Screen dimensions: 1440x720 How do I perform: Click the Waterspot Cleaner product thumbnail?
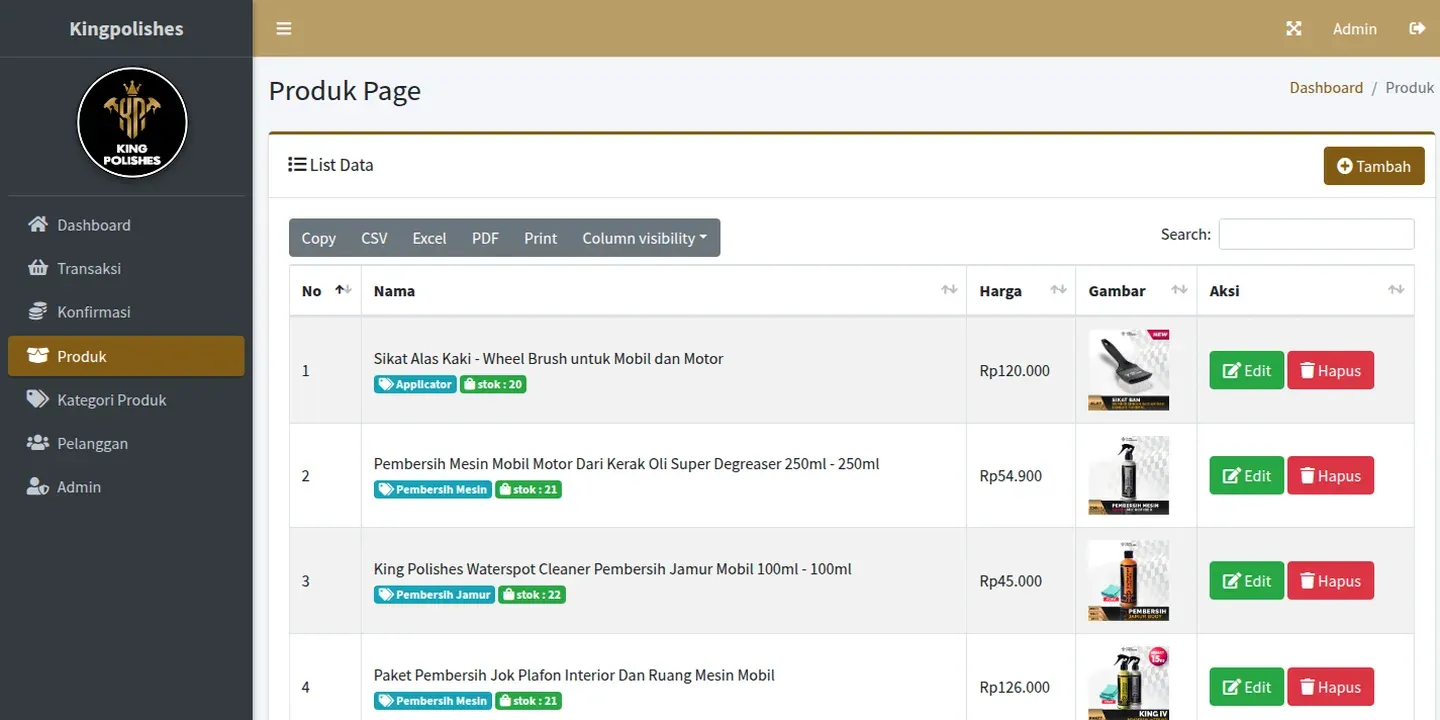1129,581
